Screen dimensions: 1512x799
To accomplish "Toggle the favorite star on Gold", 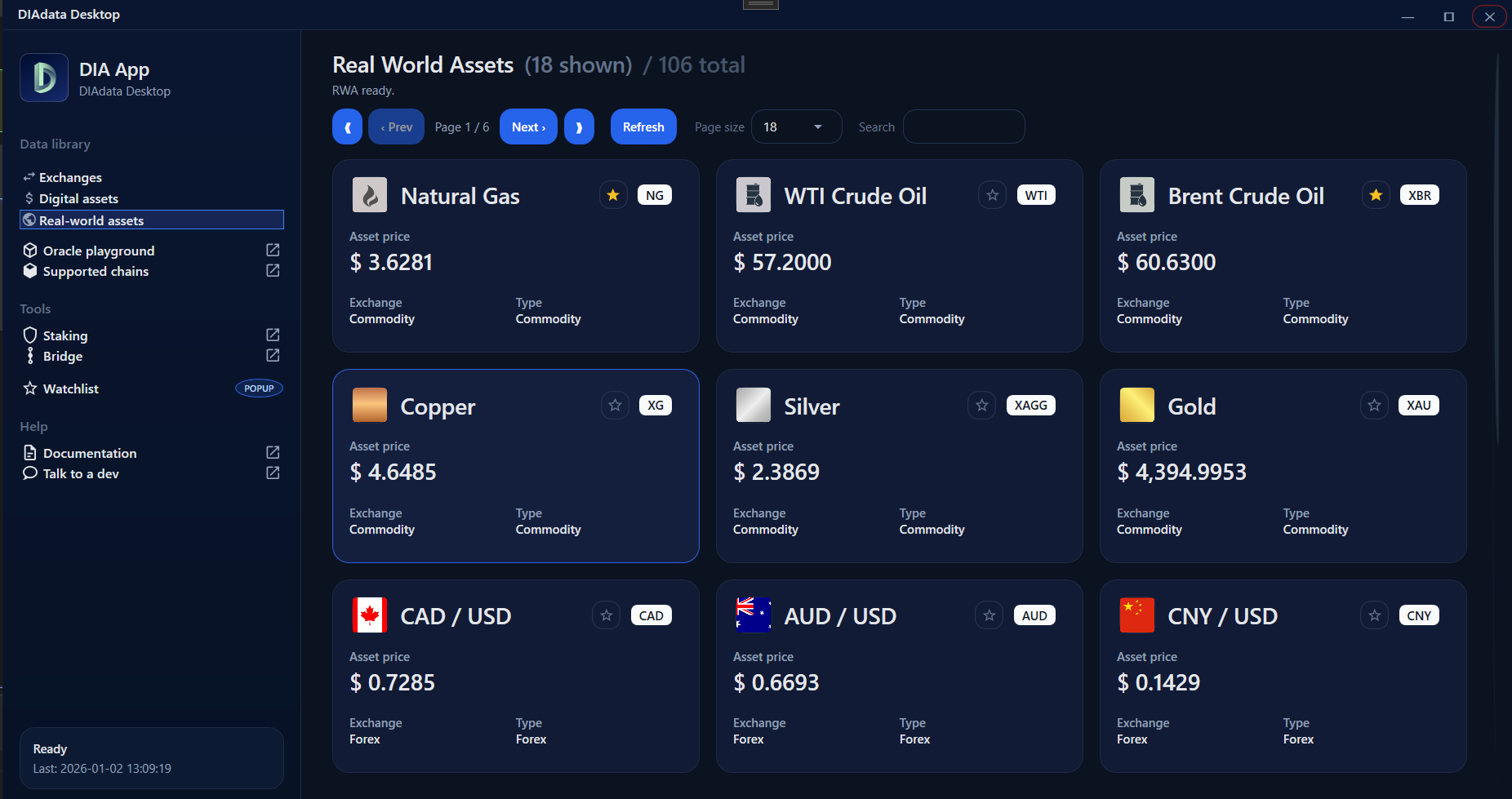I will pyautogui.click(x=1374, y=406).
